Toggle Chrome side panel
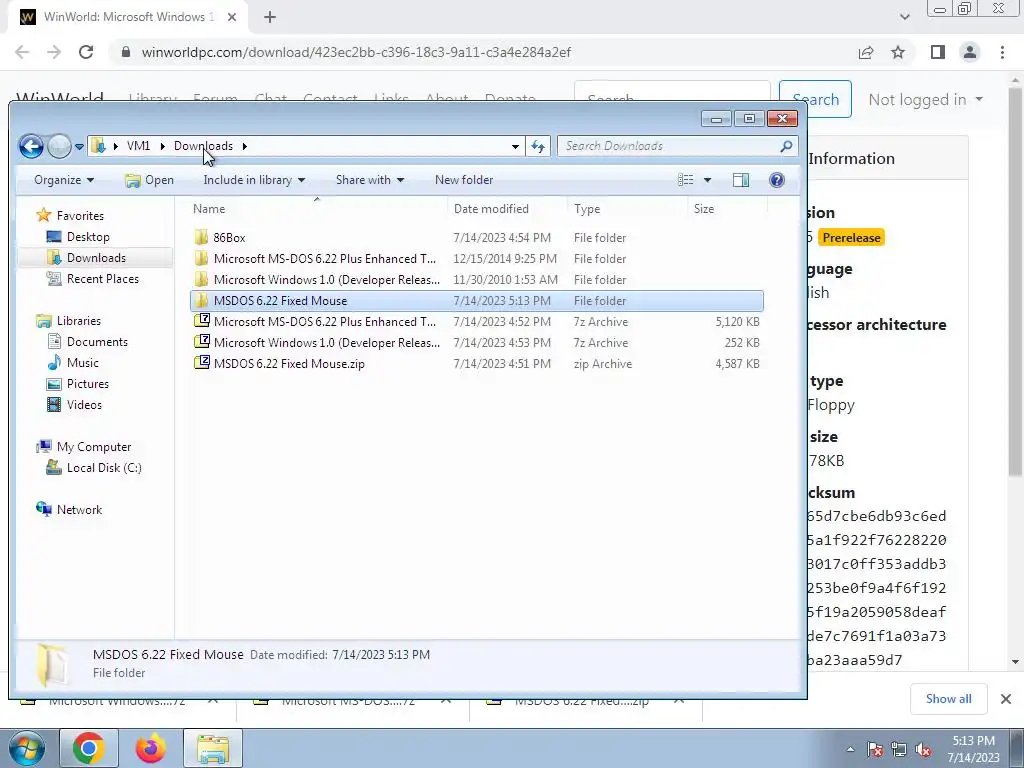 click(x=938, y=52)
